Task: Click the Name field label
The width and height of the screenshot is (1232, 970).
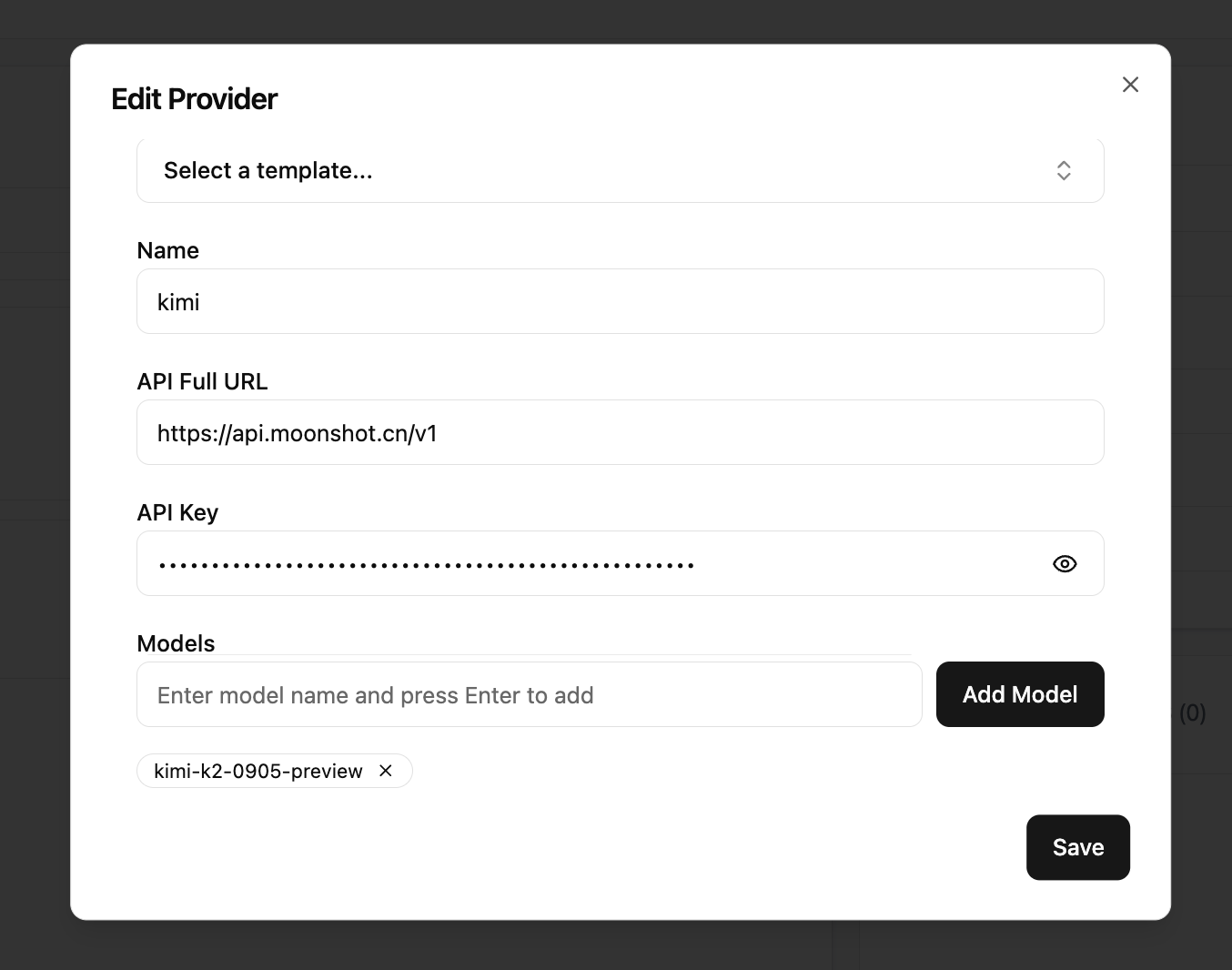Action: click(x=167, y=251)
